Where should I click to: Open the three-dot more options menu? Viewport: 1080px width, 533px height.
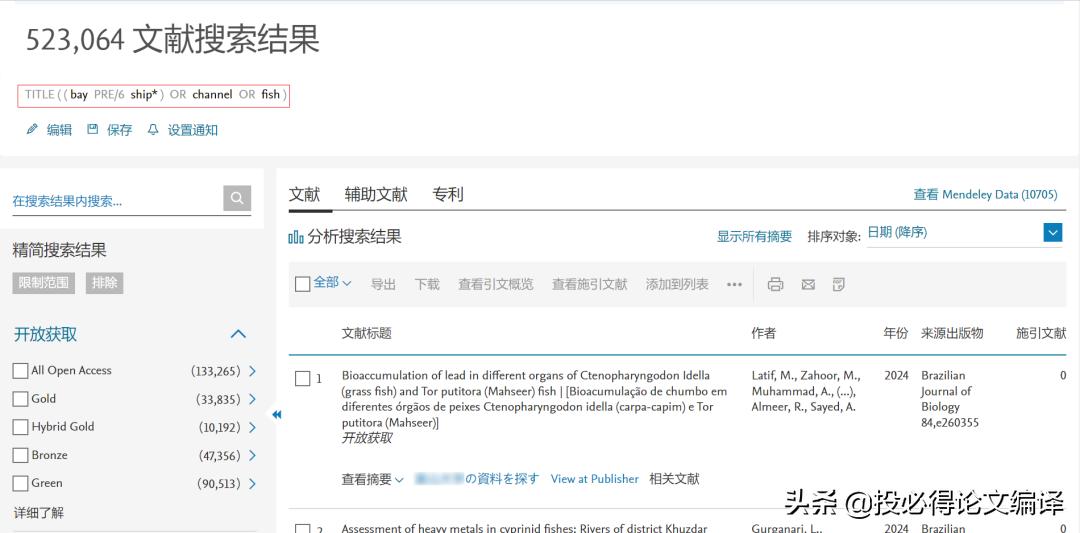pos(734,284)
